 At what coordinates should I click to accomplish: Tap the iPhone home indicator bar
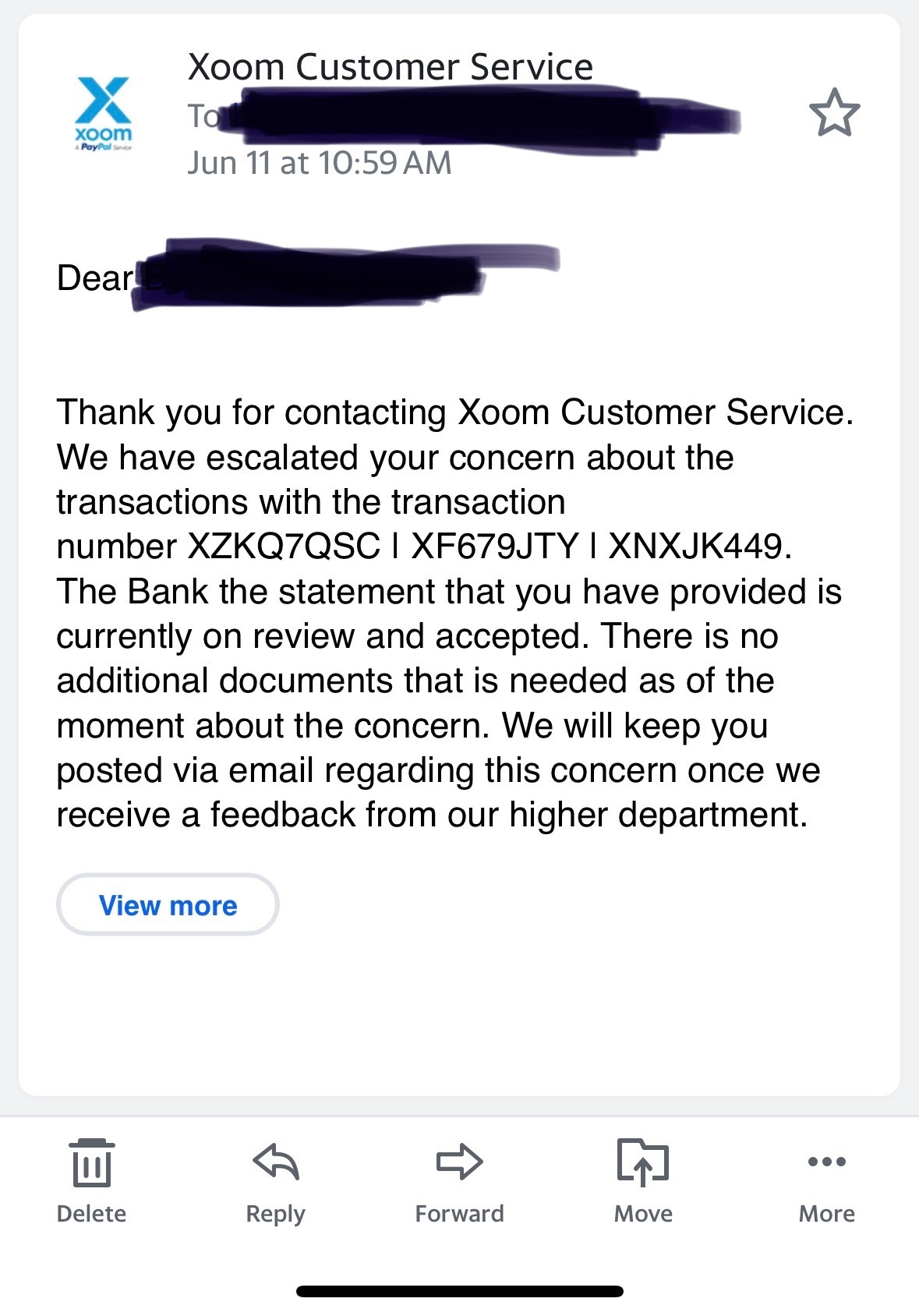(459, 1292)
